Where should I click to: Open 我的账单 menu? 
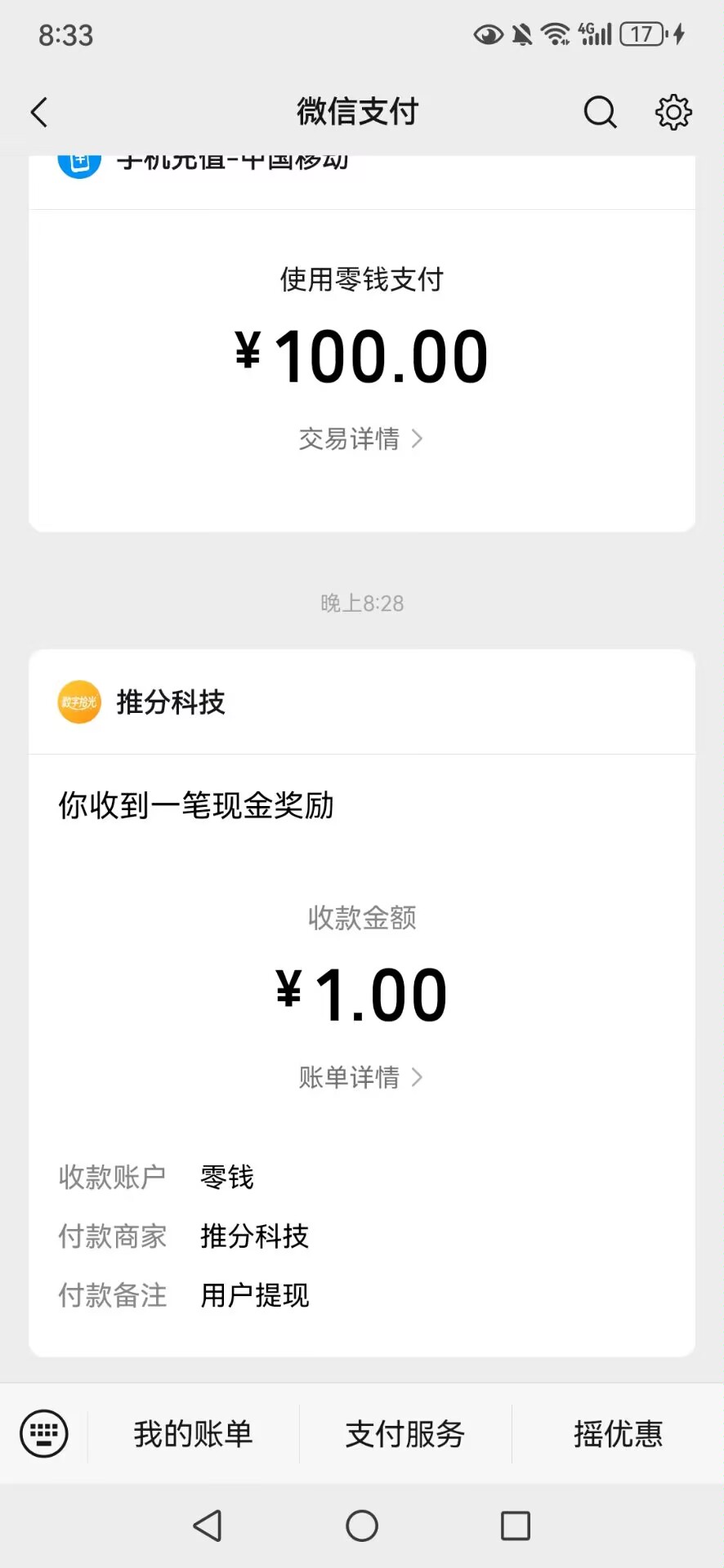(x=194, y=1434)
